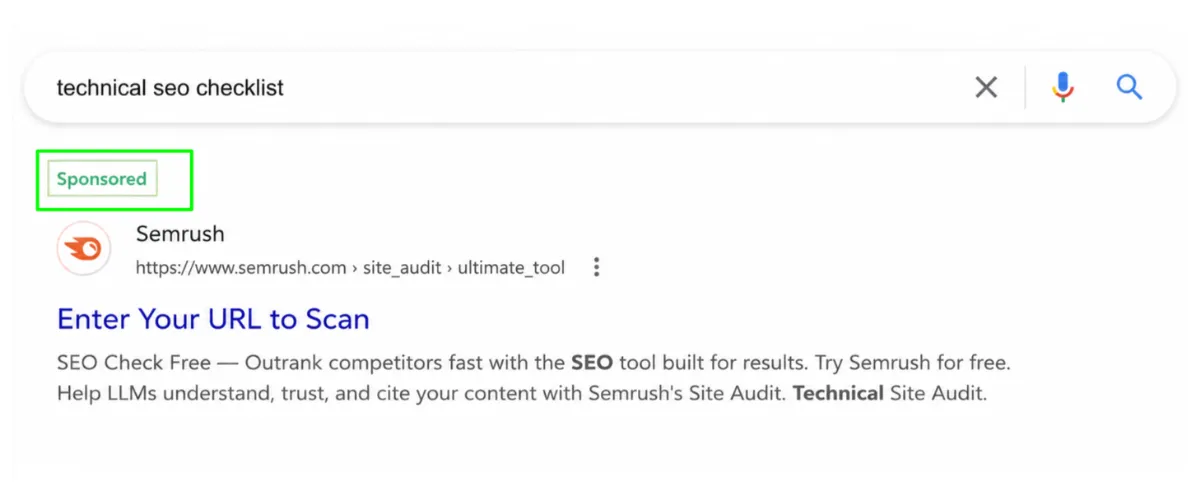The width and height of the screenshot is (1200, 500).
Task: Click the Semrush site name
Action: [x=180, y=235]
